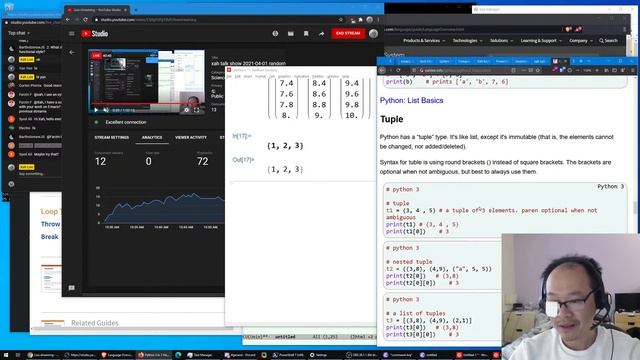
Task: Switch to the STREAM SETTINGS tab
Action: [112, 138]
